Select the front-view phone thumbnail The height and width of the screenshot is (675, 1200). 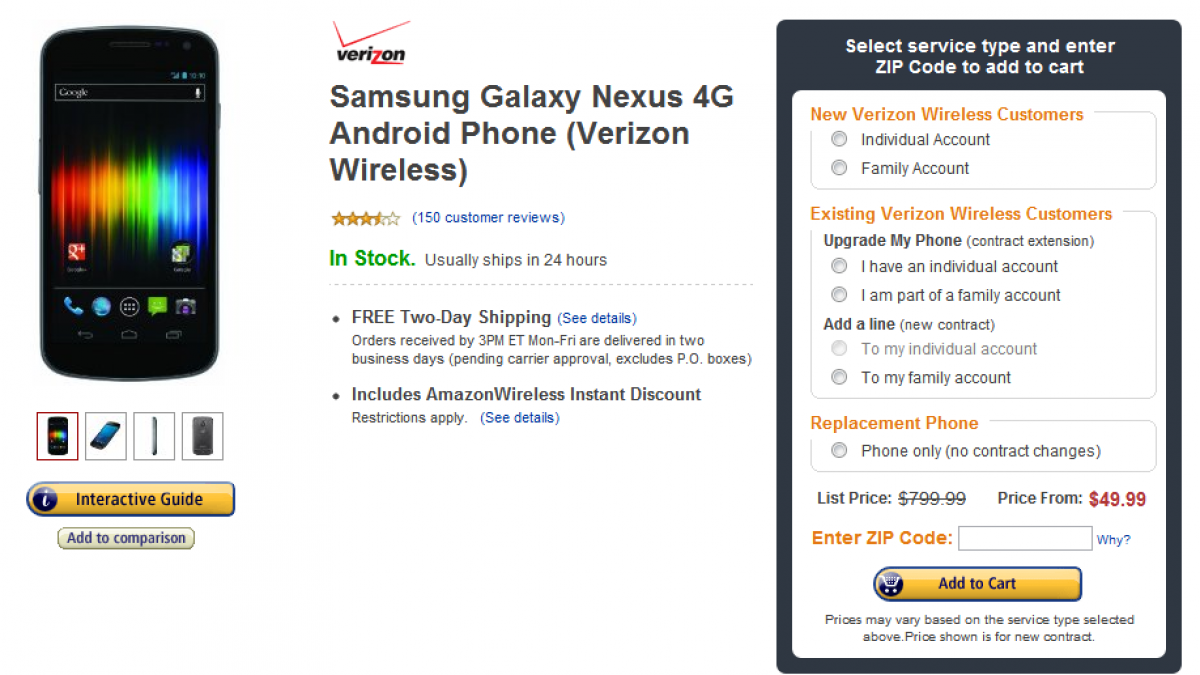57,436
